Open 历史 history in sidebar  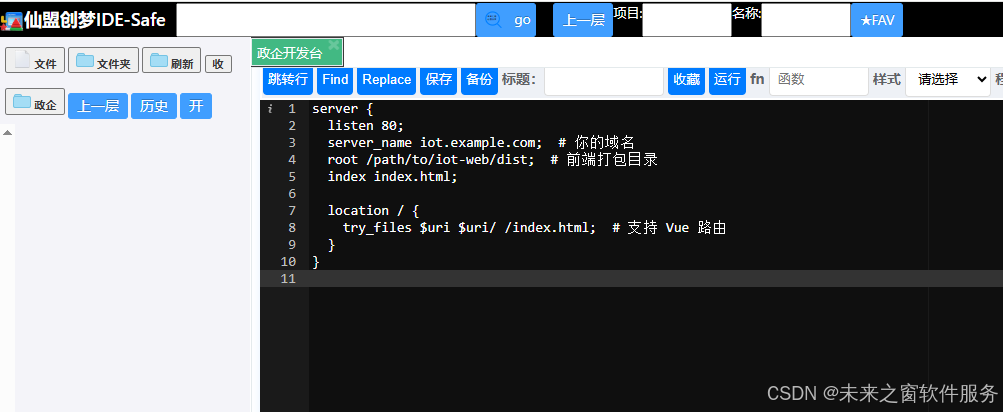pyautogui.click(x=154, y=106)
